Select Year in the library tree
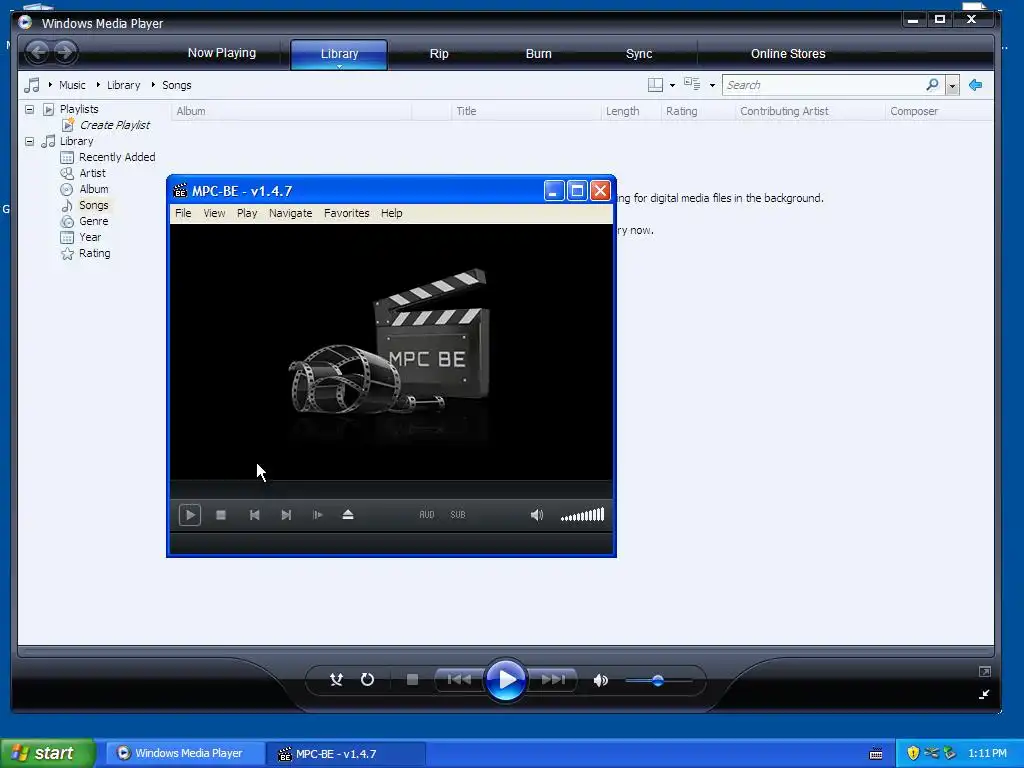Image resolution: width=1024 pixels, height=768 pixels. tap(90, 237)
